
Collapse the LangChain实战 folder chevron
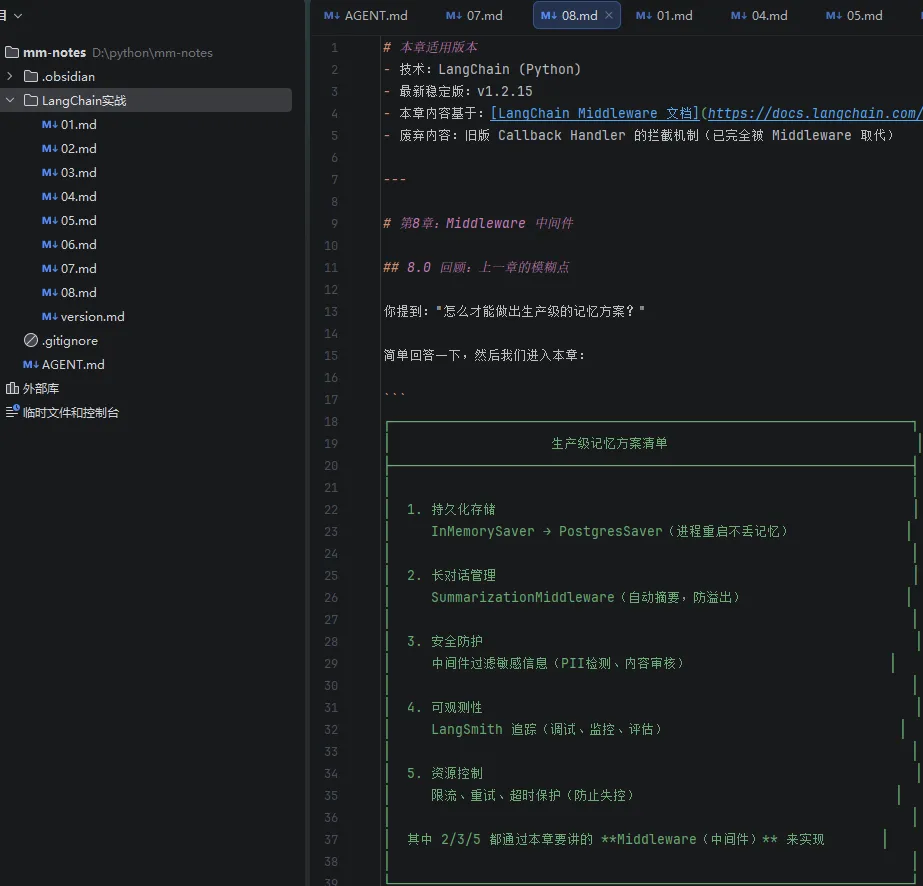[x=9, y=101]
